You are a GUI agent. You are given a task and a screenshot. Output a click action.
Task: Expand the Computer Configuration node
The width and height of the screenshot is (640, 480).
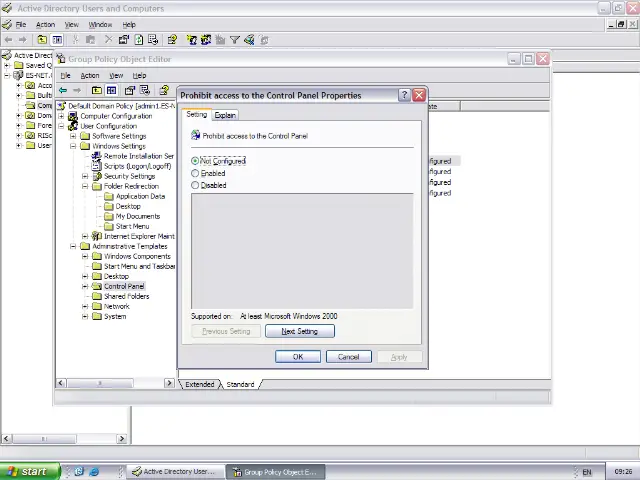tap(61, 116)
